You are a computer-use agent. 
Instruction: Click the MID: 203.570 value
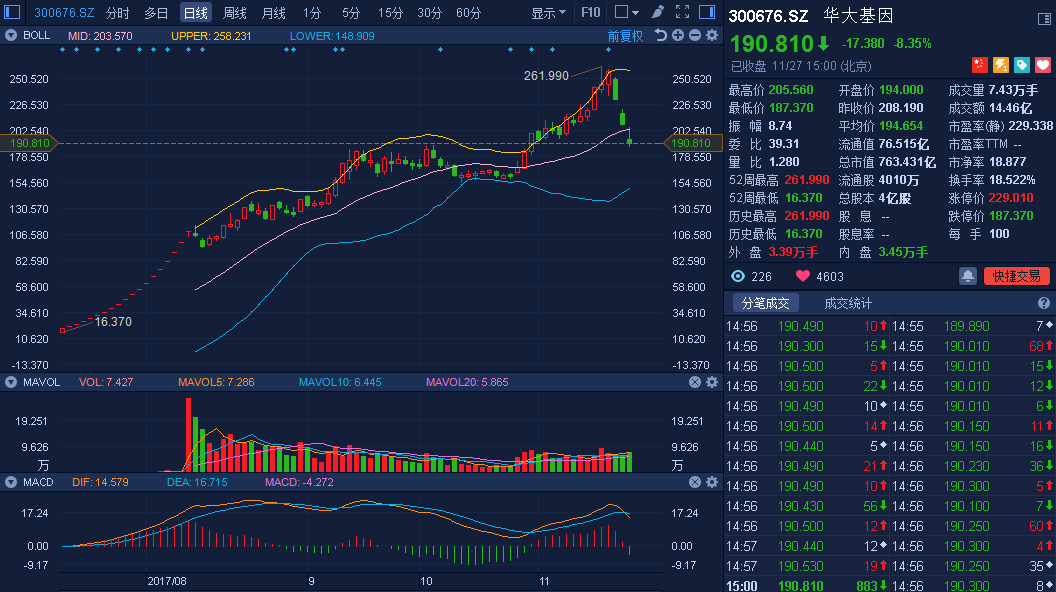[x=100, y=36]
